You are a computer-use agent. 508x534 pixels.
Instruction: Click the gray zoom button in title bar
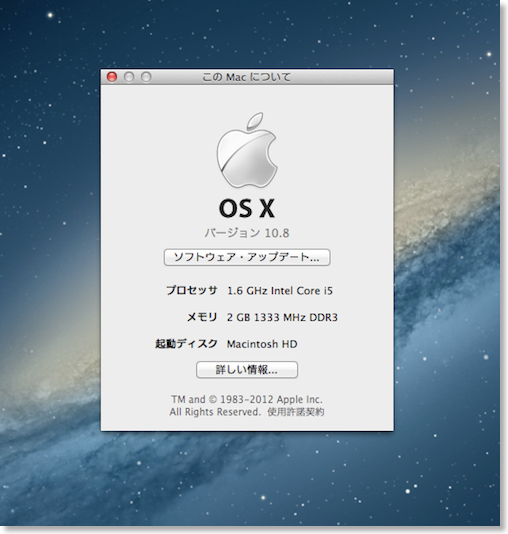click(146, 77)
